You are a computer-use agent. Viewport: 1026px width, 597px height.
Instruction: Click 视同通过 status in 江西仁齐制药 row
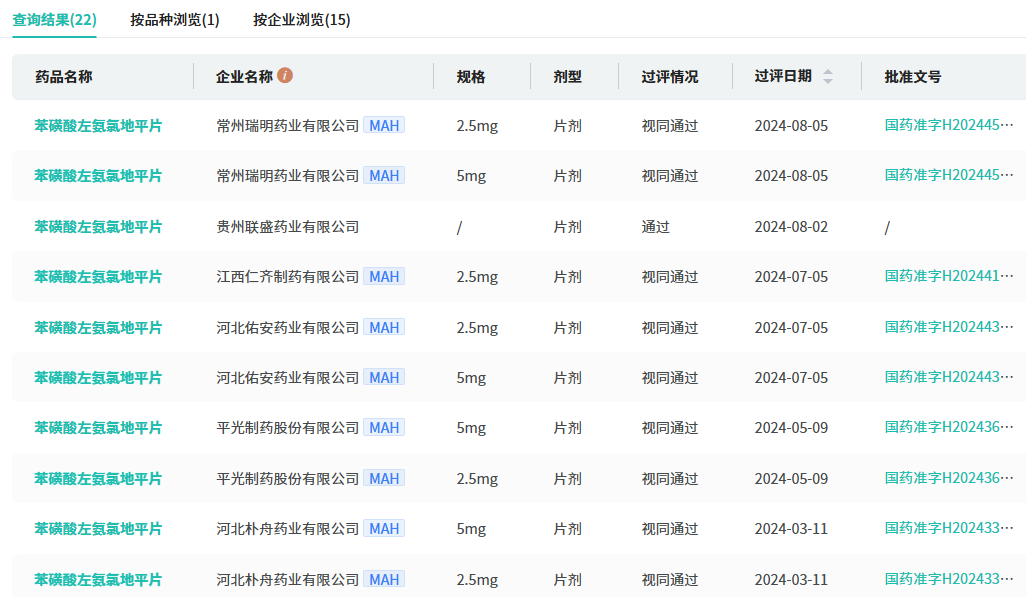click(669, 277)
